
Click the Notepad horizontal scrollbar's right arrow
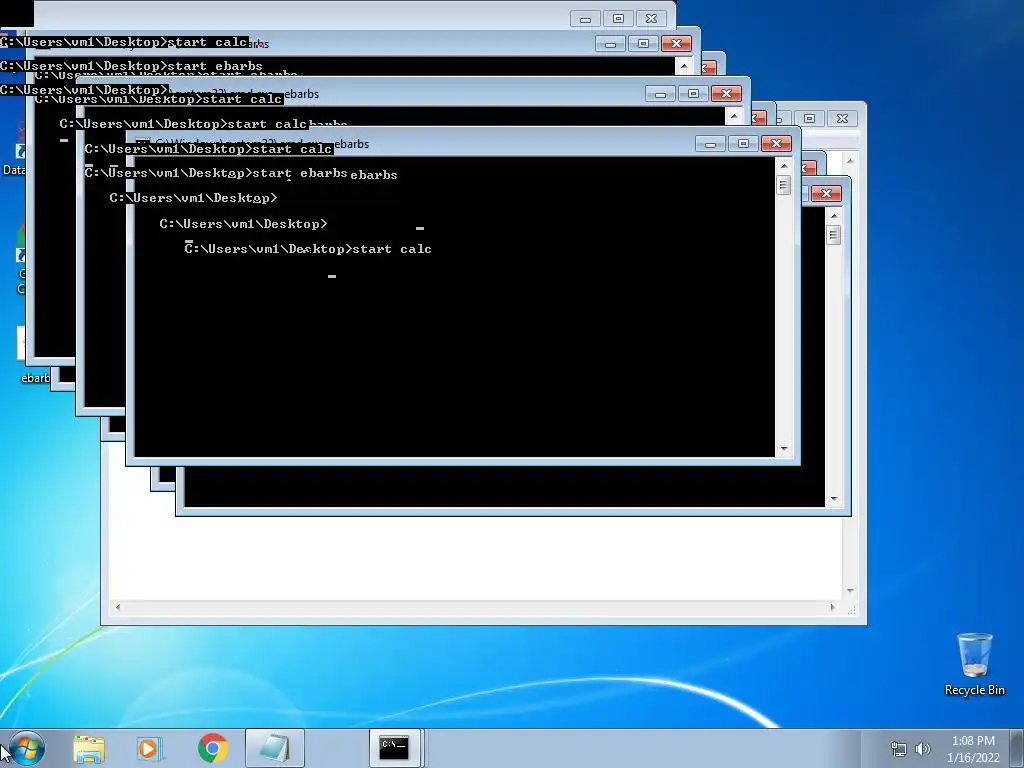tap(832, 607)
